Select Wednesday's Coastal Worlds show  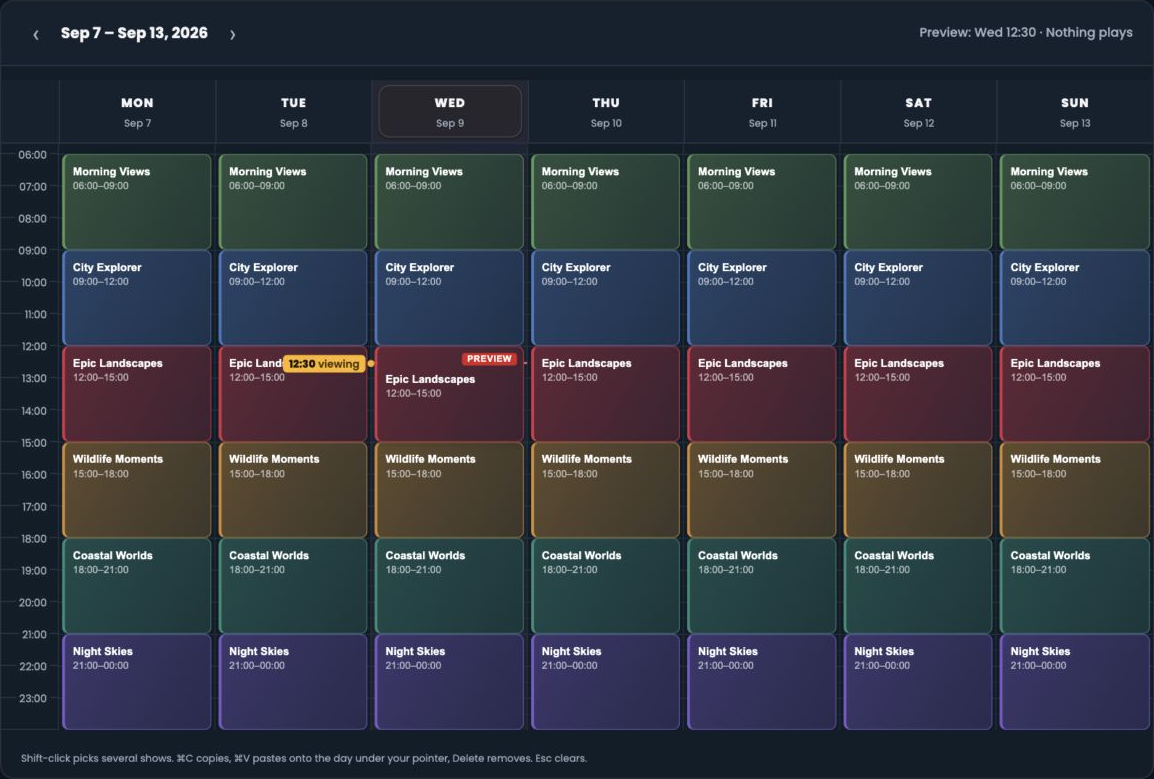(449, 586)
